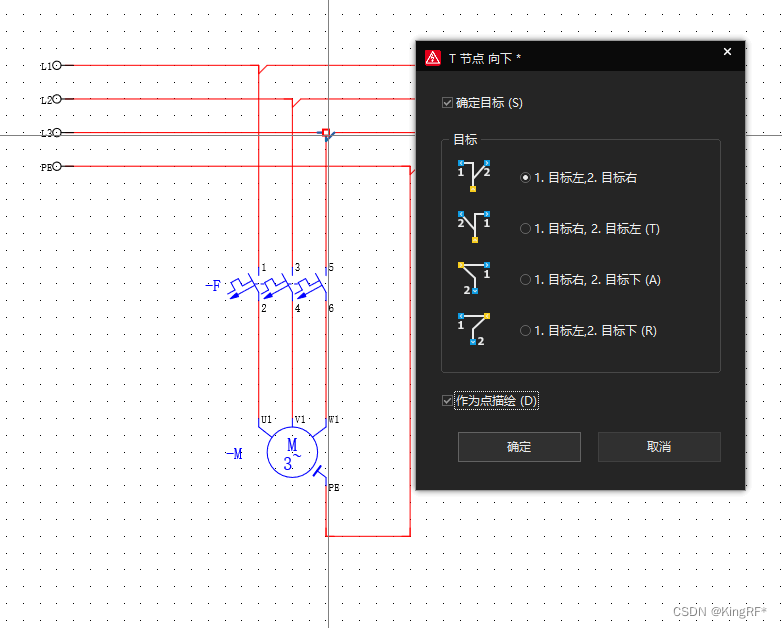This screenshot has height=628, width=782.
Task: Close the T 节点 向下 dialog
Action: click(727, 53)
